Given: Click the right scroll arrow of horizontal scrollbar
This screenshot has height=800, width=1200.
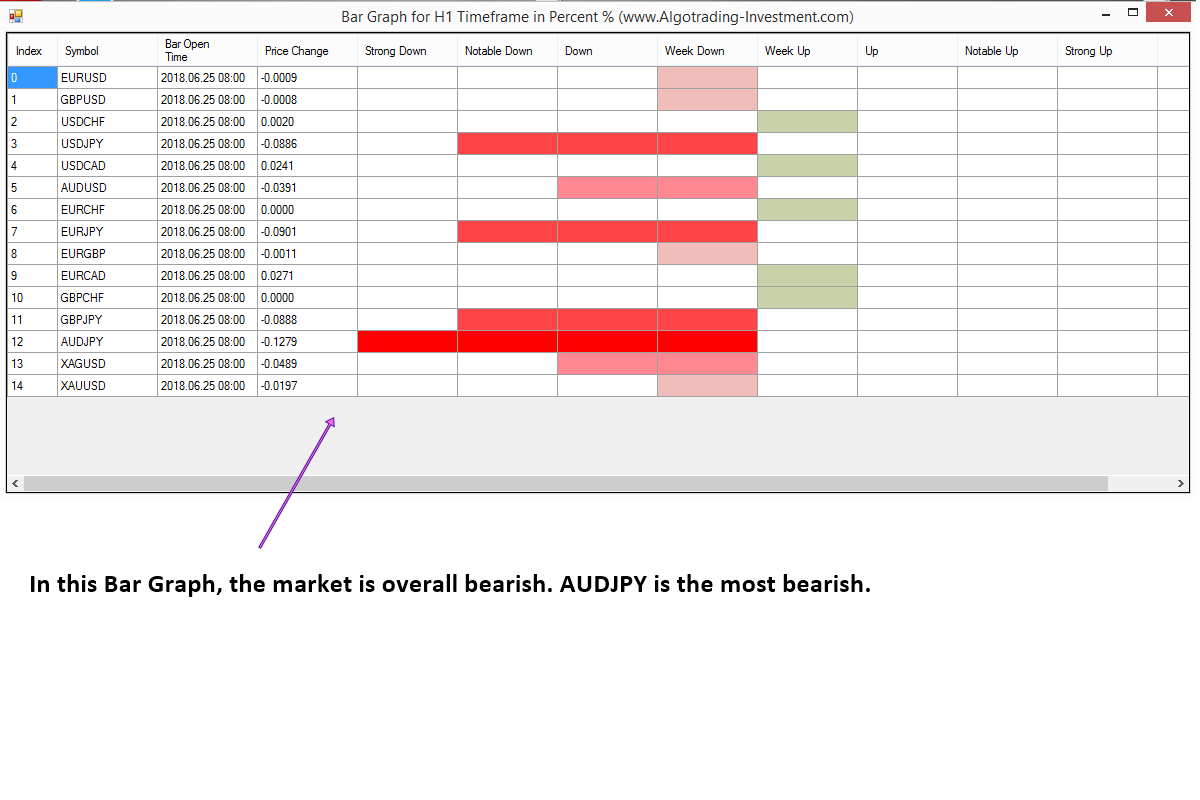Looking at the screenshot, I should (1181, 484).
